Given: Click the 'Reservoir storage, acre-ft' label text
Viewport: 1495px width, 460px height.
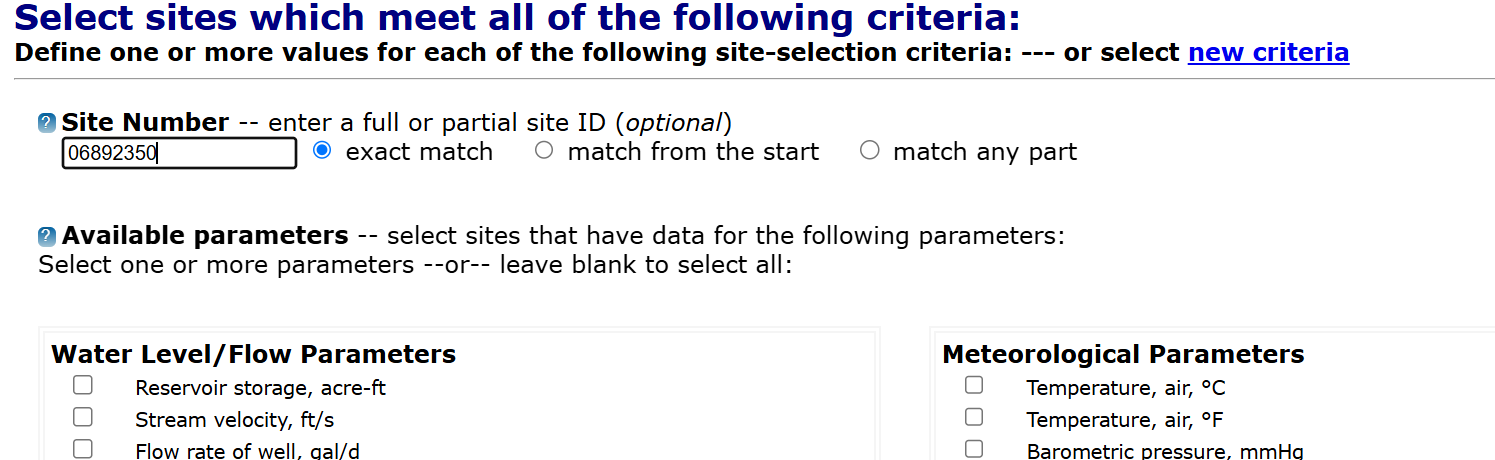Looking at the screenshot, I should point(260,388).
